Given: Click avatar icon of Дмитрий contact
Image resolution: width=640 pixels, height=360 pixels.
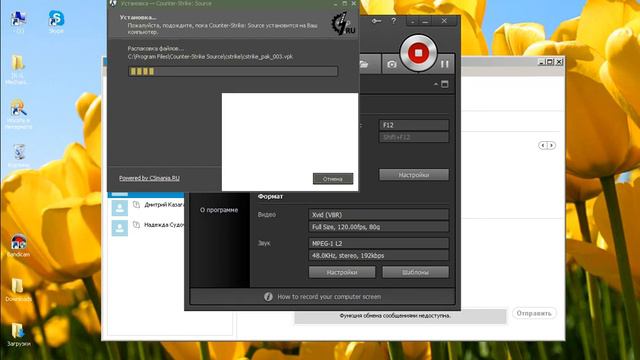Looking at the screenshot, I should coord(120,208).
